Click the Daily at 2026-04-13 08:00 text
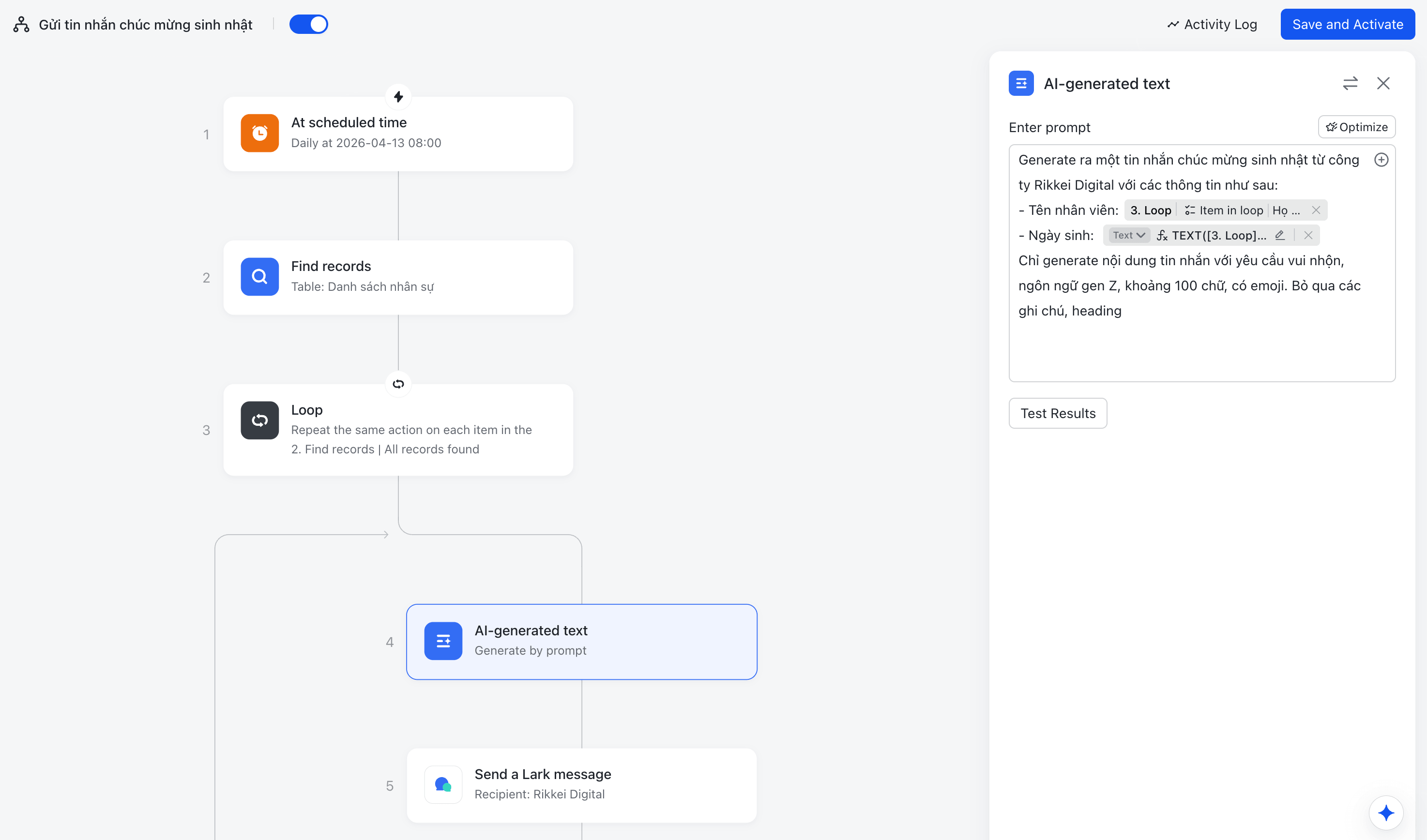1427x840 pixels. (366, 143)
